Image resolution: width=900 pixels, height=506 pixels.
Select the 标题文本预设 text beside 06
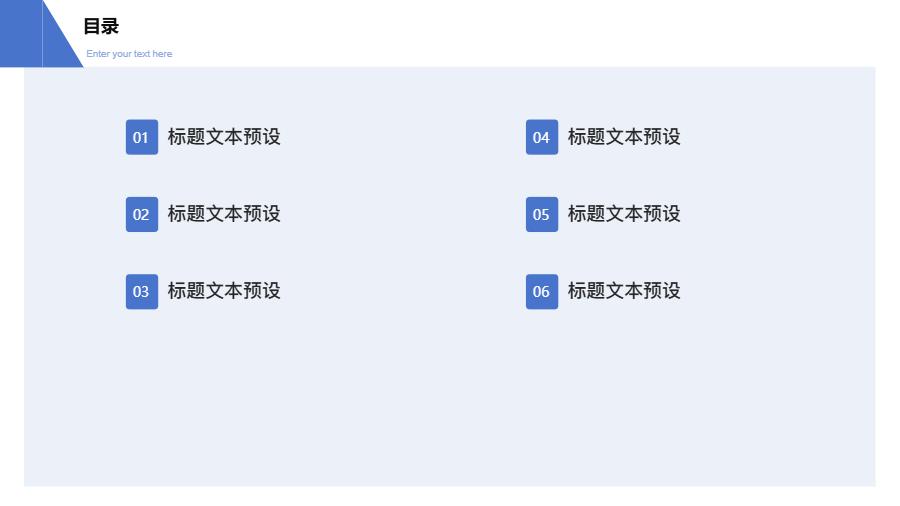pyautogui.click(x=624, y=291)
